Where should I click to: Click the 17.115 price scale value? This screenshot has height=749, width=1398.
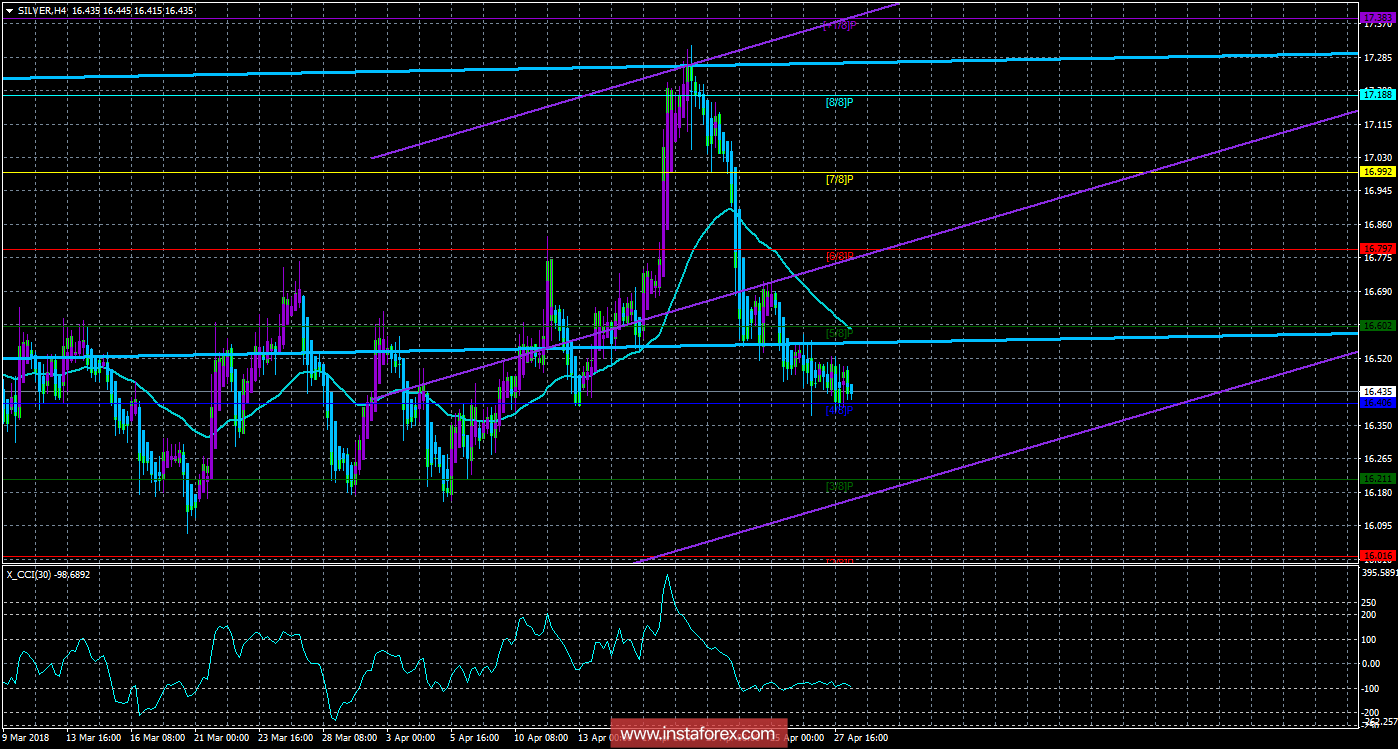[x=1377, y=125]
